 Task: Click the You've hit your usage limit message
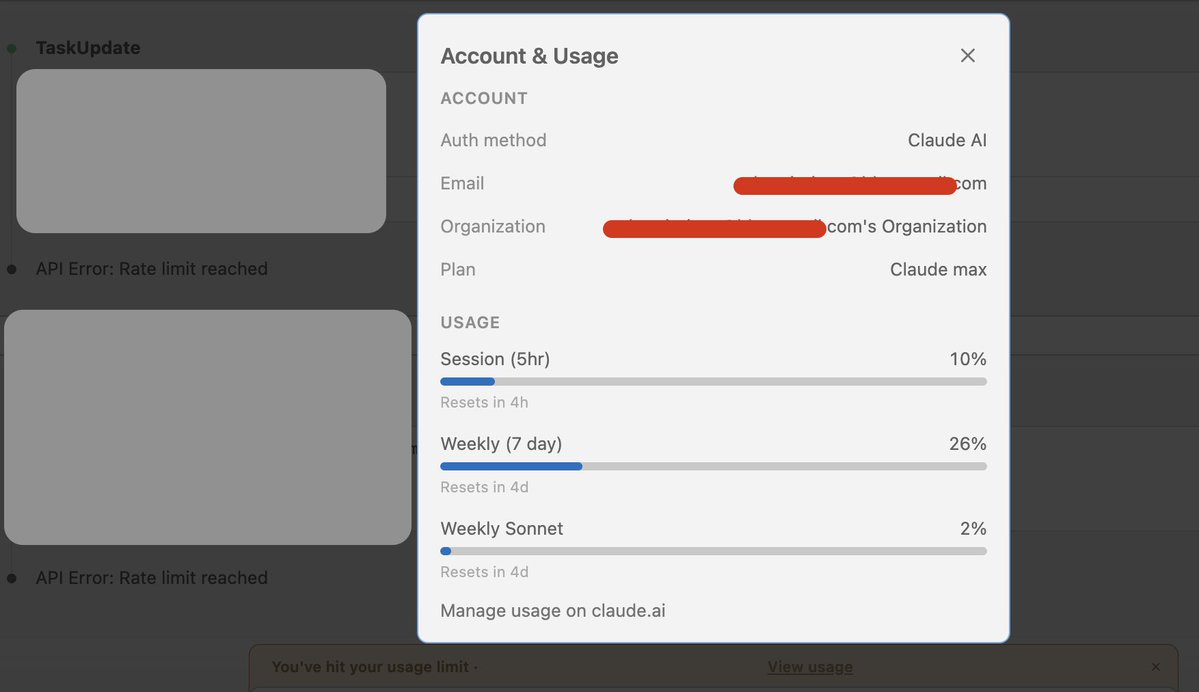tap(375, 667)
